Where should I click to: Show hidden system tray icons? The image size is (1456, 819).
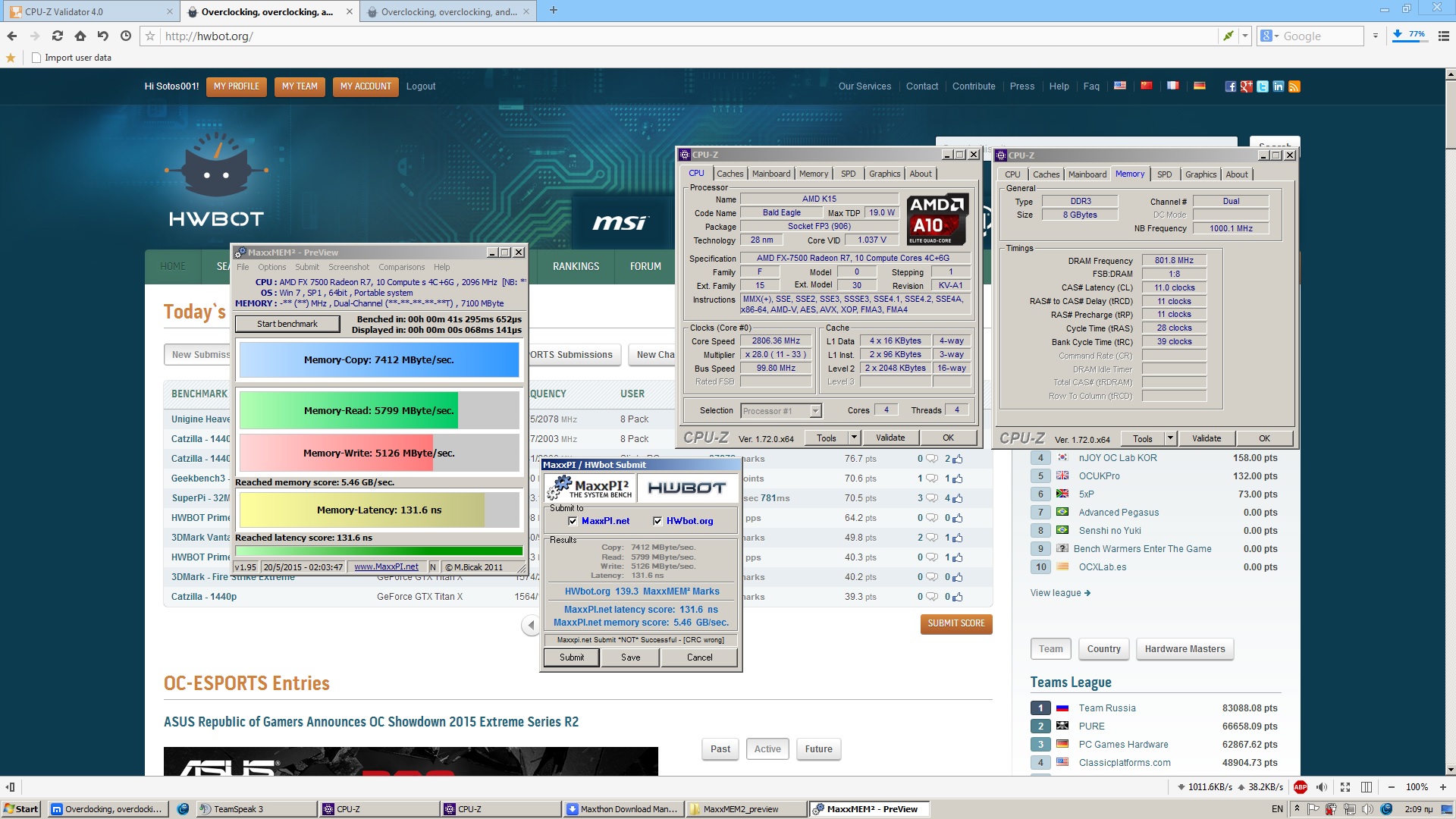[x=1297, y=809]
